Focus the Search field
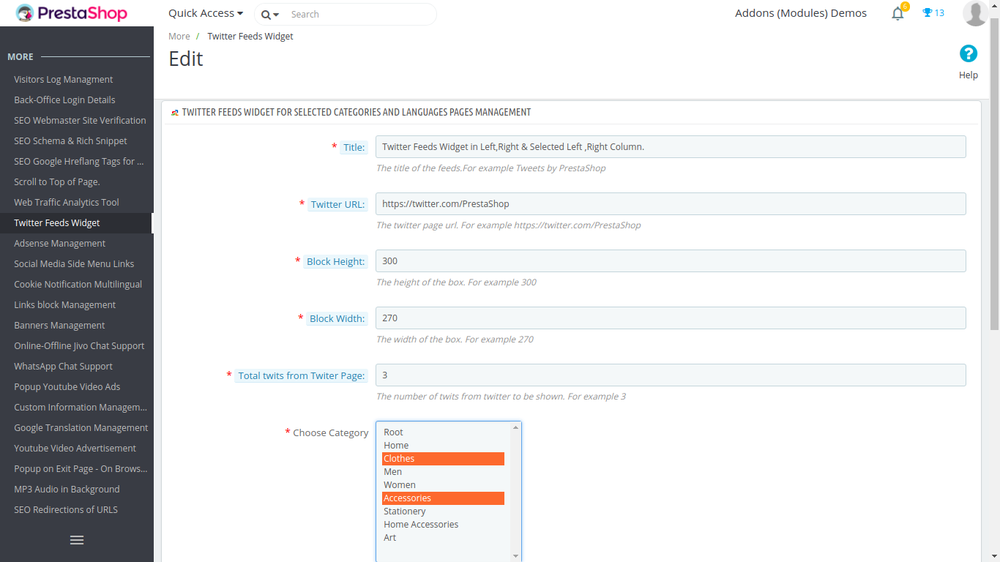 359,14
